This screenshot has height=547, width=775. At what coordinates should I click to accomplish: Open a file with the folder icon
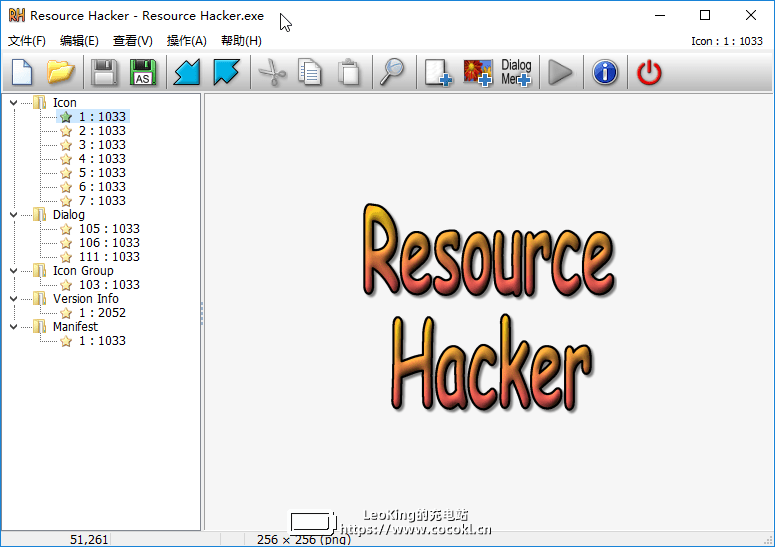pos(60,72)
